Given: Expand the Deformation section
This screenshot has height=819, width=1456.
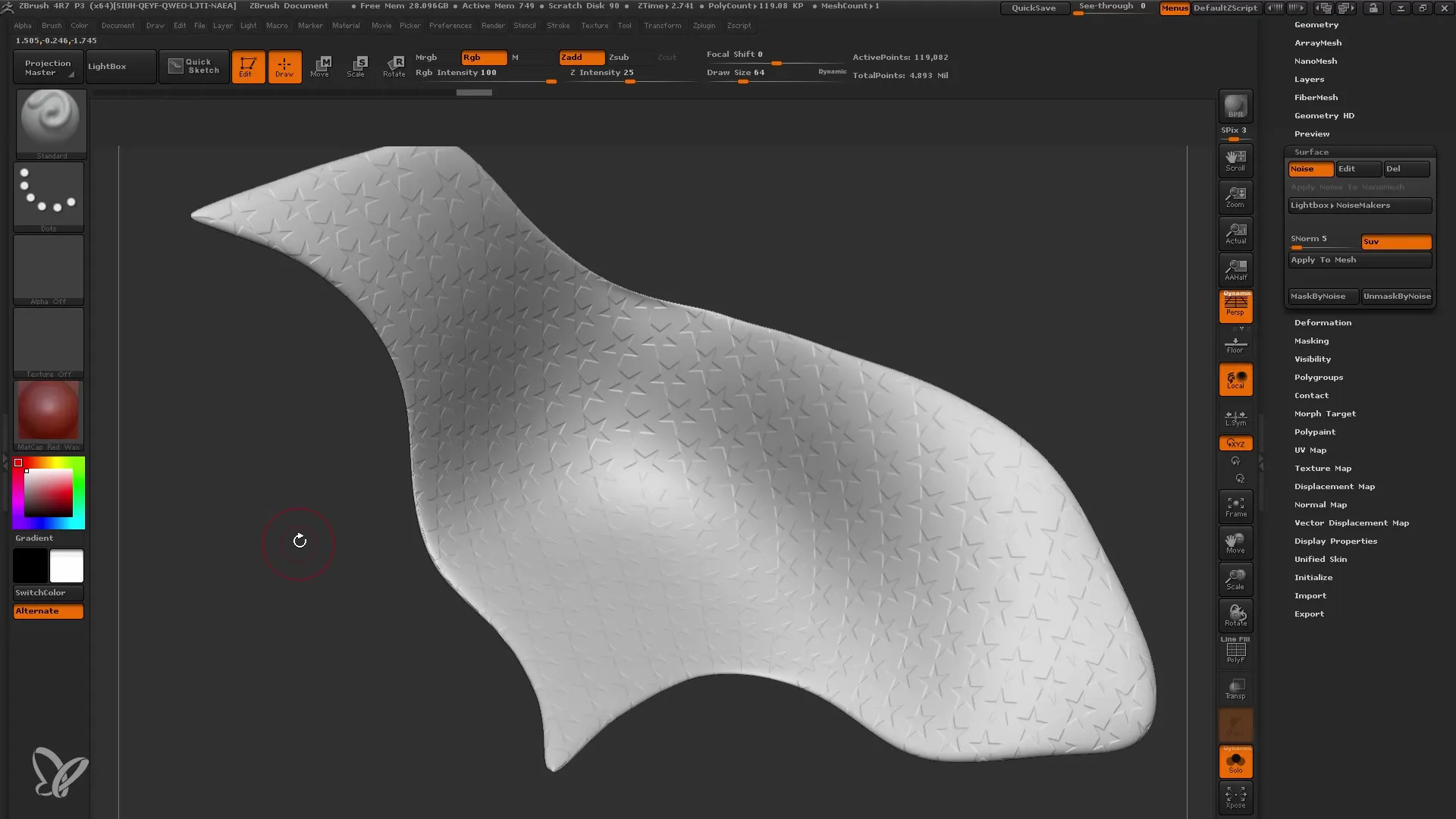Looking at the screenshot, I should coord(1323,322).
